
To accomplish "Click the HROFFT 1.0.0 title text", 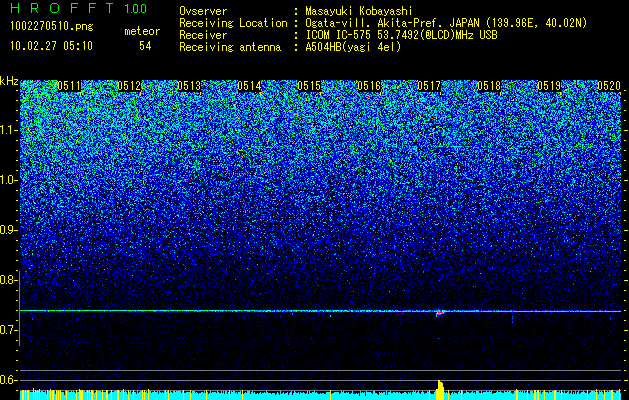I will pos(78,8).
